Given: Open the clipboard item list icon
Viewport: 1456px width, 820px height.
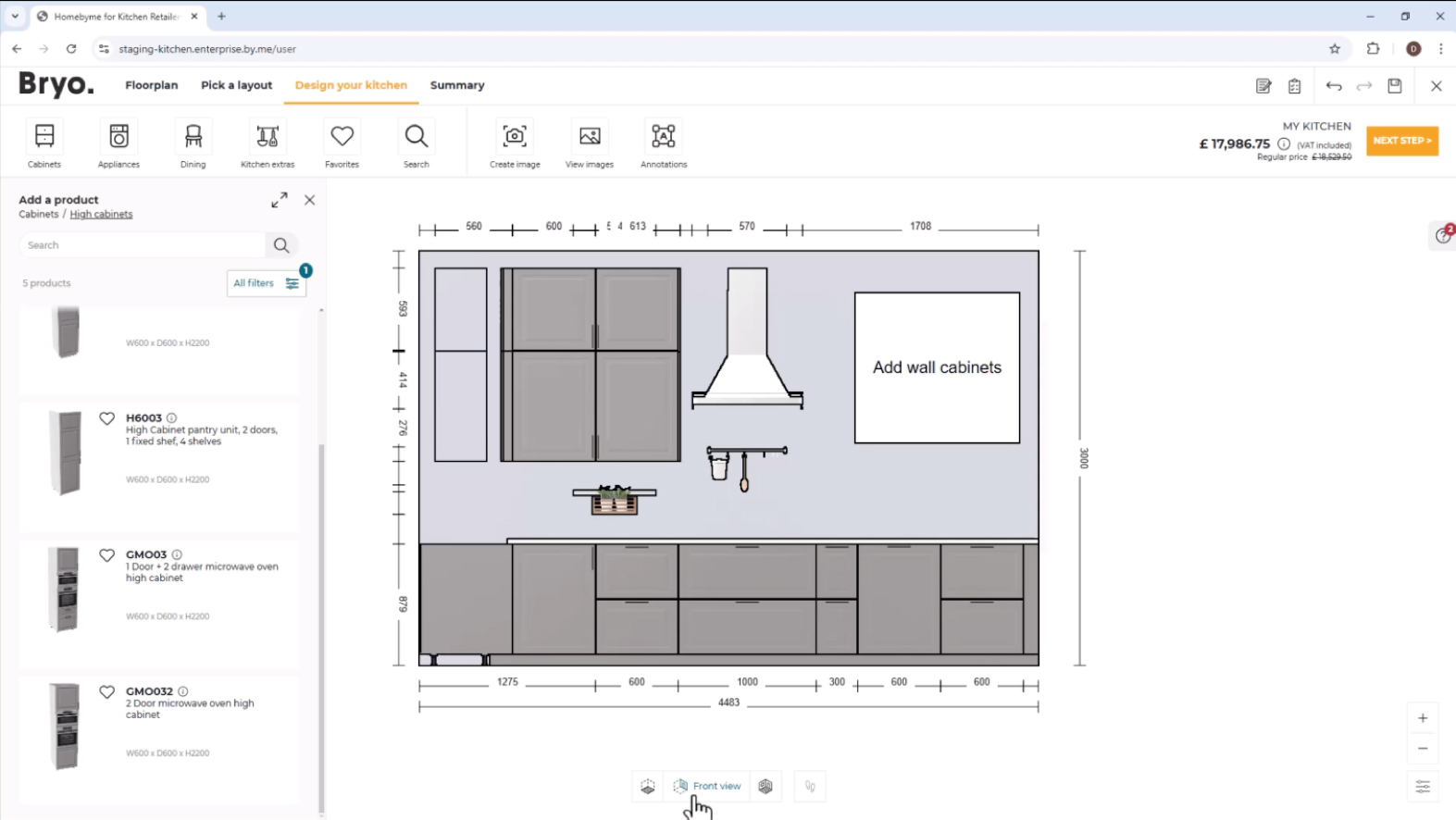Looking at the screenshot, I should [x=1295, y=86].
